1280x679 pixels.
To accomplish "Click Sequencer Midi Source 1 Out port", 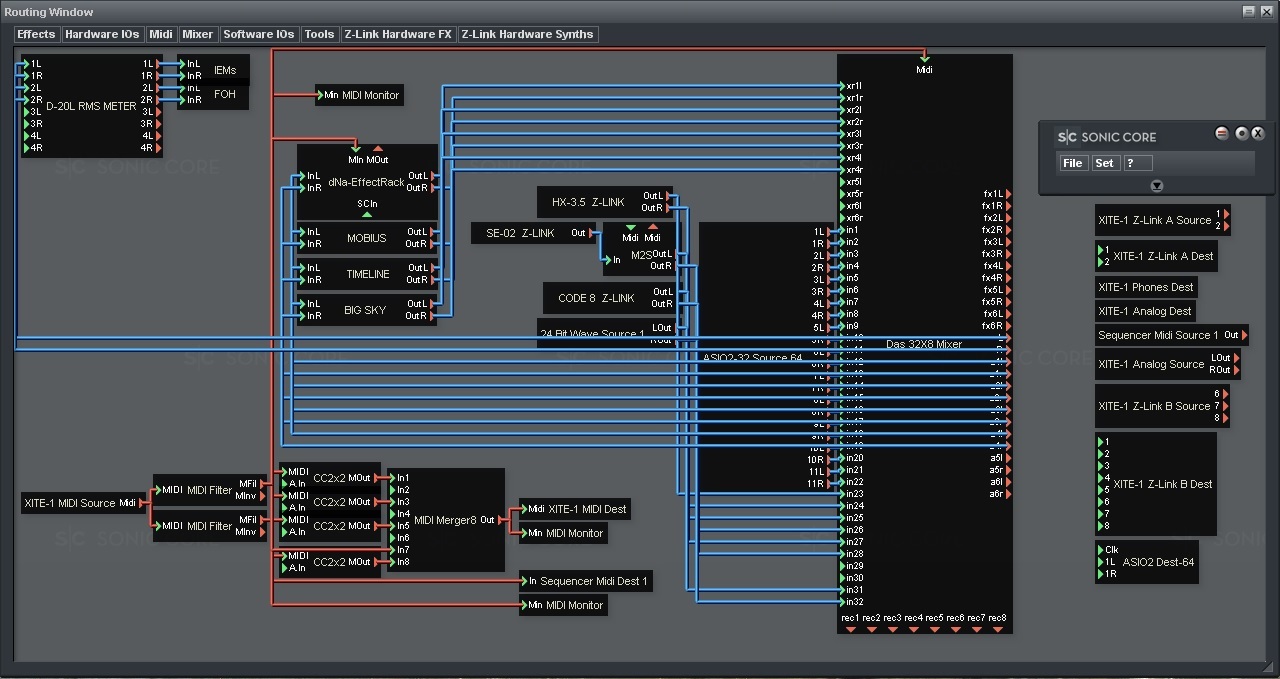I will tap(1243, 335).
